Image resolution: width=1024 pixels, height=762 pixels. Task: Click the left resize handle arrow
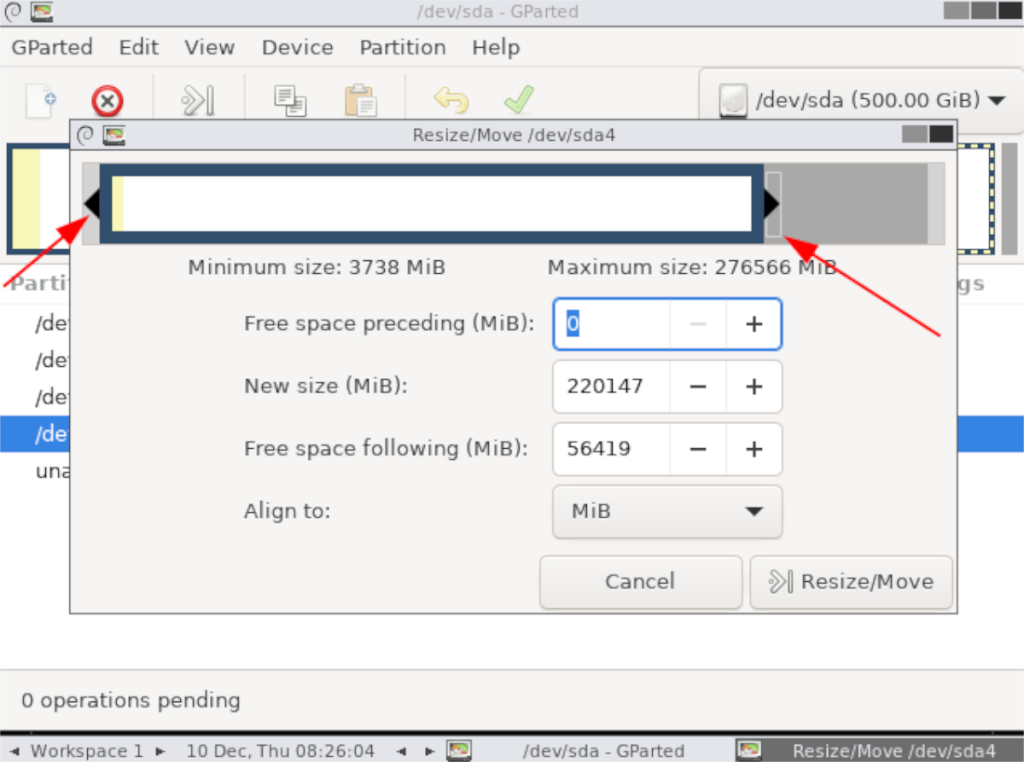pyautogui.click(x=92, y=204)
